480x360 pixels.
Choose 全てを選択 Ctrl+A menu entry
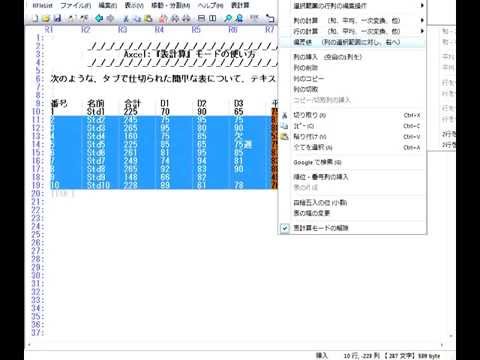(352, 147)
